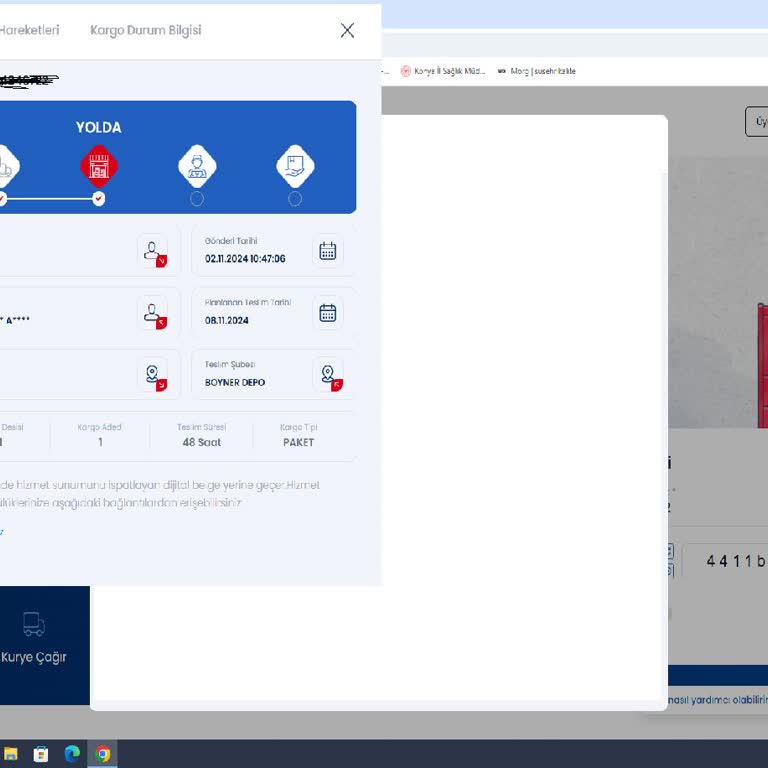
Task: Open File Explorer from the taskbar
Action: pos(11,753)
